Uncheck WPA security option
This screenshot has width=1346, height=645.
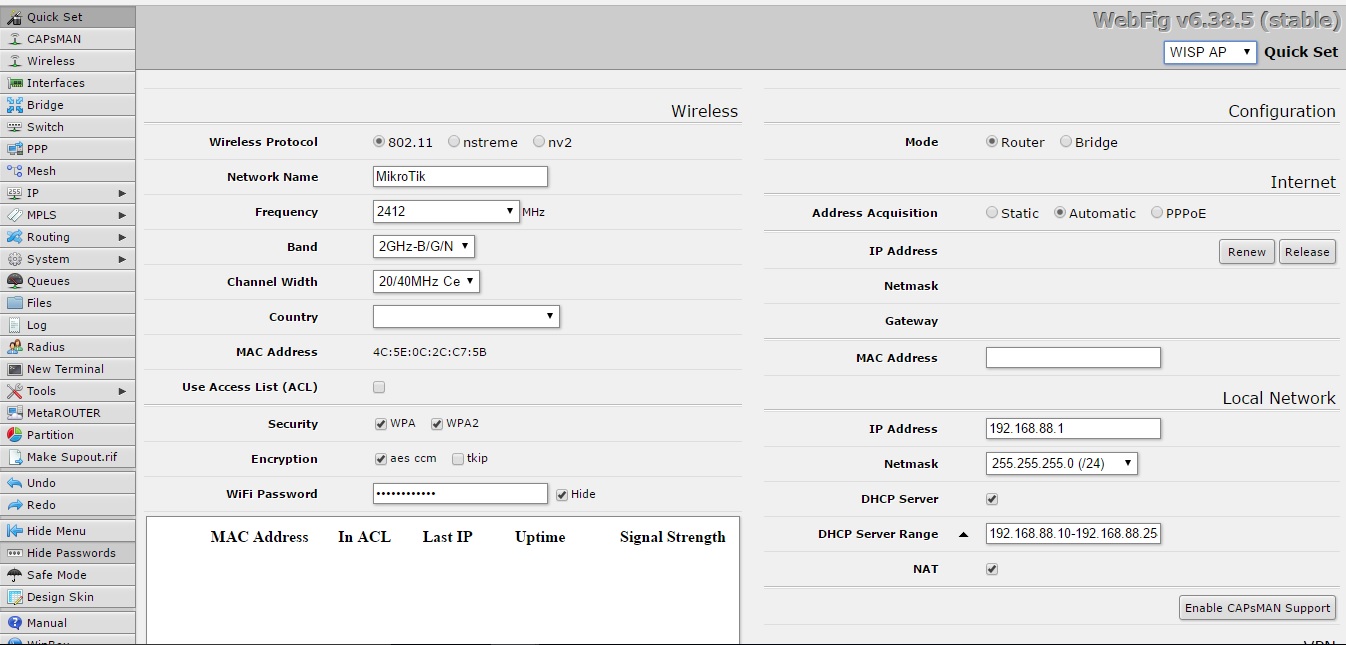(380, 422)
